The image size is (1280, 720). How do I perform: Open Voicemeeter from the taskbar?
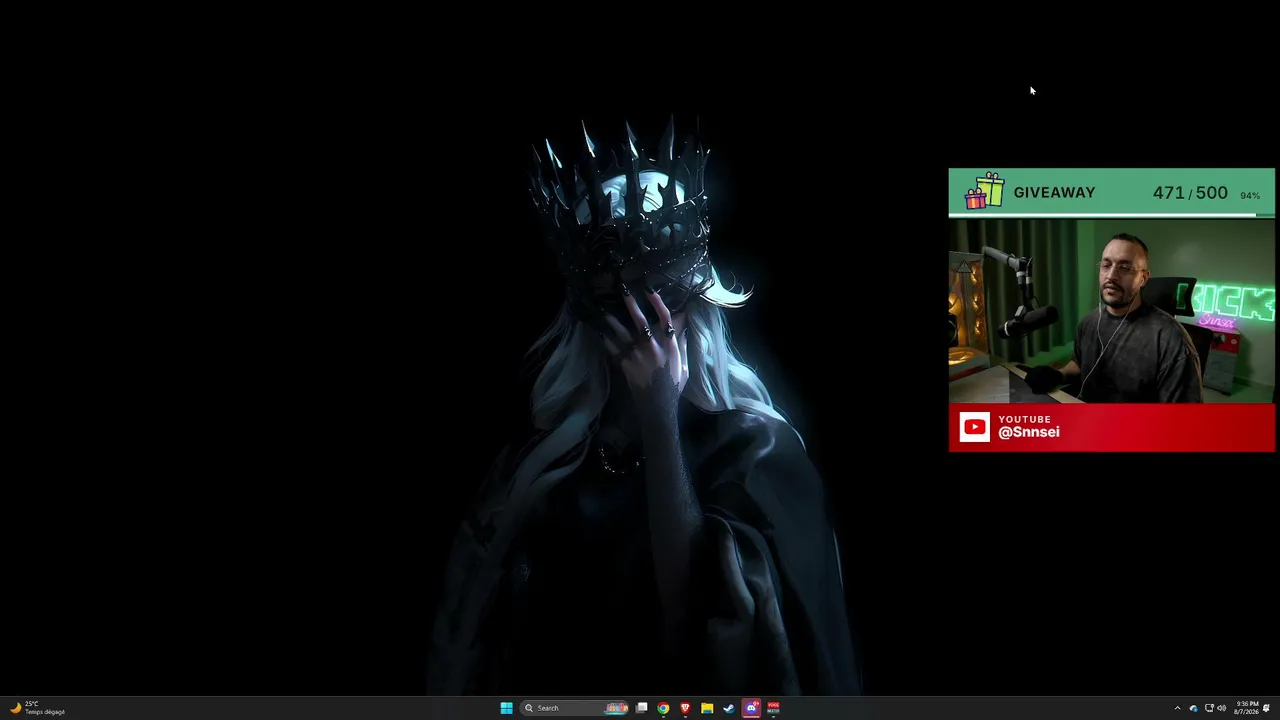773,708
